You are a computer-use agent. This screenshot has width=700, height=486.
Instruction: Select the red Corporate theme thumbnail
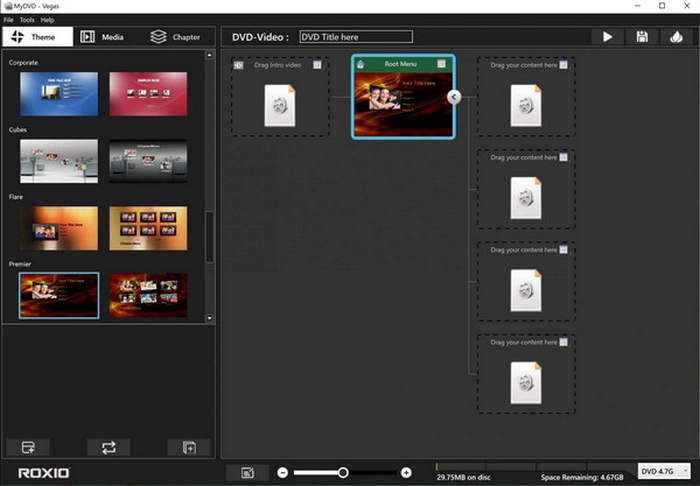(x=148, y=94)
